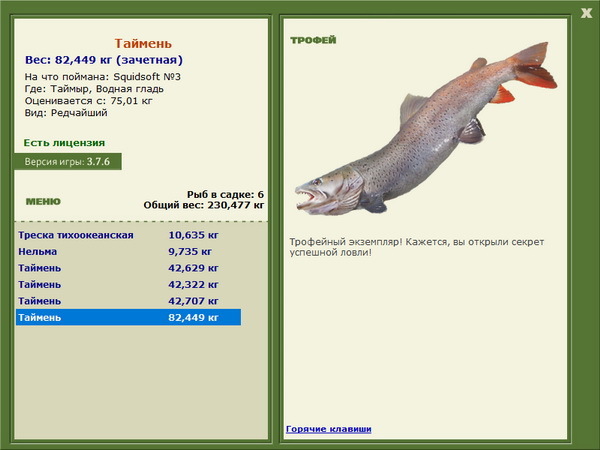Click the Вес: 82,449 кг (зачетная) line
This screenshot has width=600, height=450.
[104, 60]
